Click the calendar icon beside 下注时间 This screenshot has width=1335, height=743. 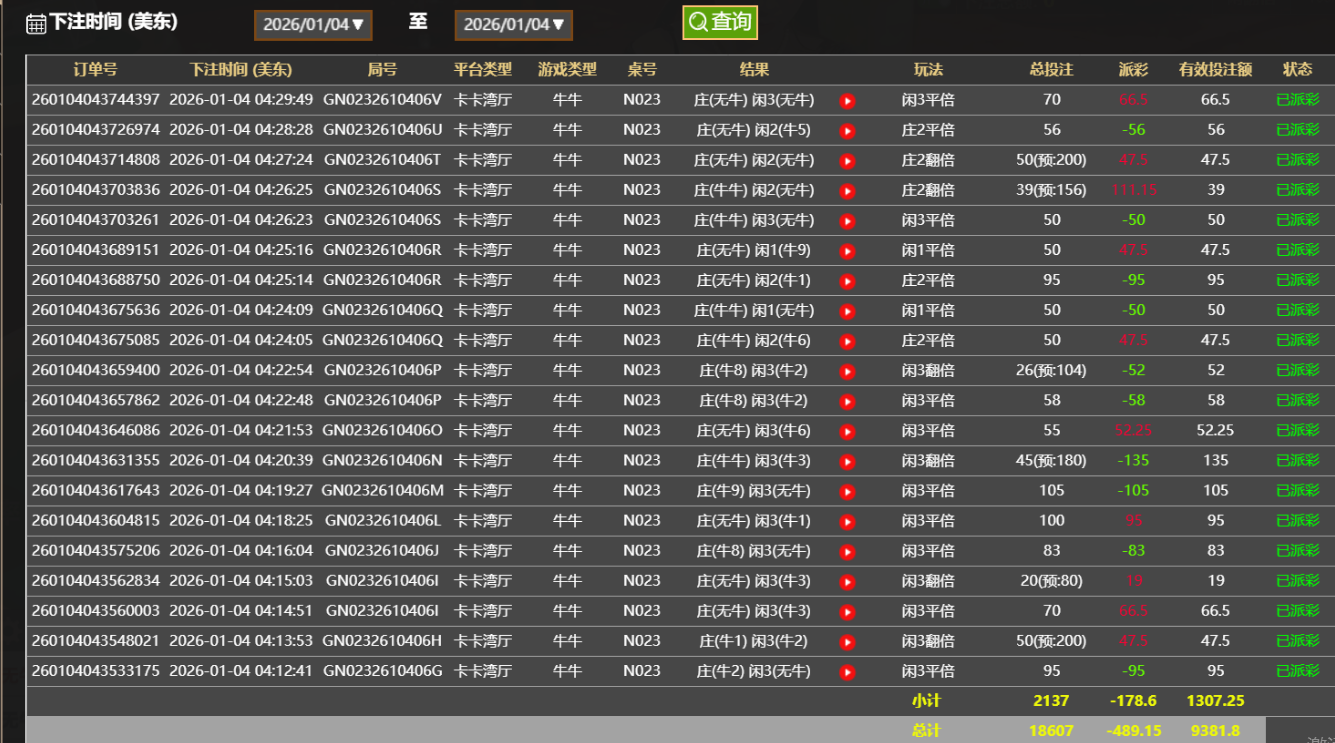(x=36, y=24)
